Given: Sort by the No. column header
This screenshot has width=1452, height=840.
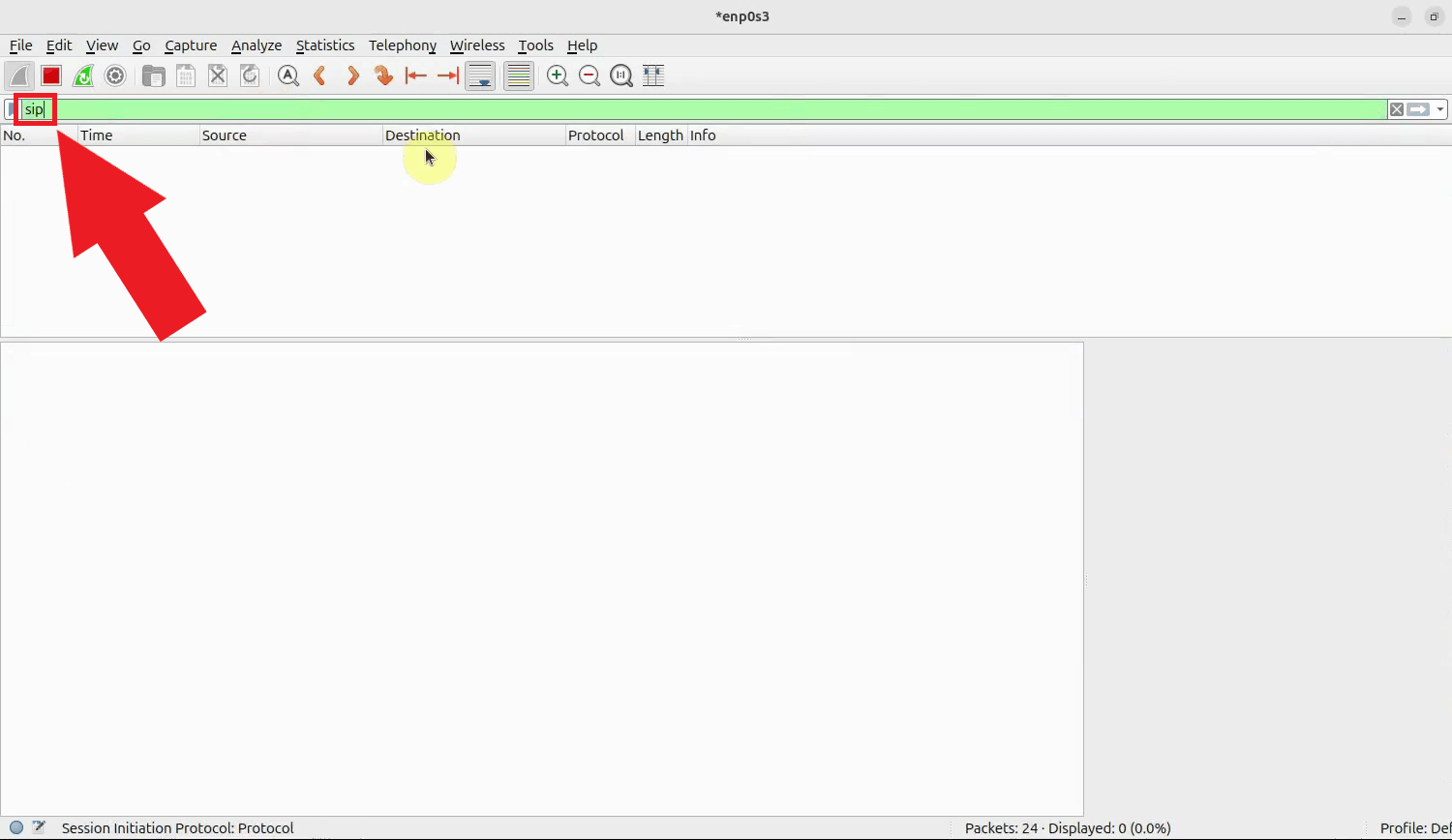Looking at the screenshot, I should pos(39,135).
